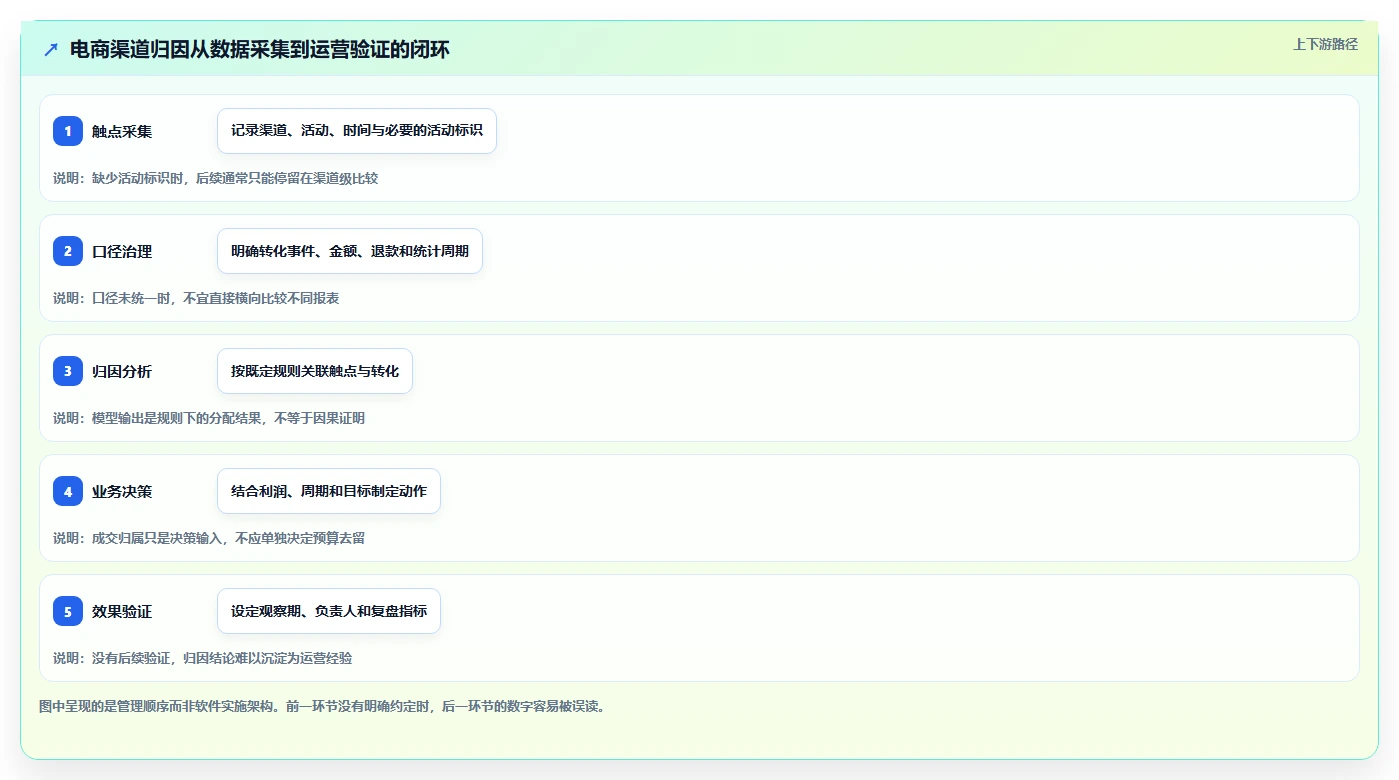Image resolution: width=1399 pixels, height=780 pixels.
Task: Select the 上下游路径 label
Action: [x=1325, y=44]
